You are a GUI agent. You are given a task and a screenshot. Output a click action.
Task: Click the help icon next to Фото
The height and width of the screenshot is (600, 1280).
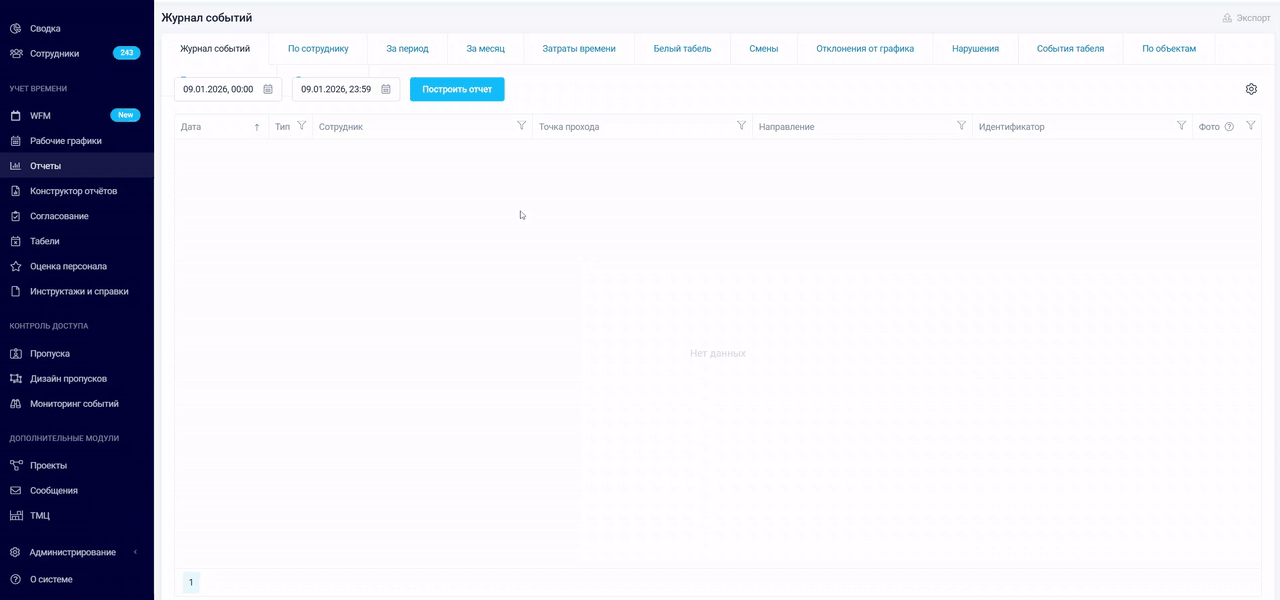click(1229, 127)
